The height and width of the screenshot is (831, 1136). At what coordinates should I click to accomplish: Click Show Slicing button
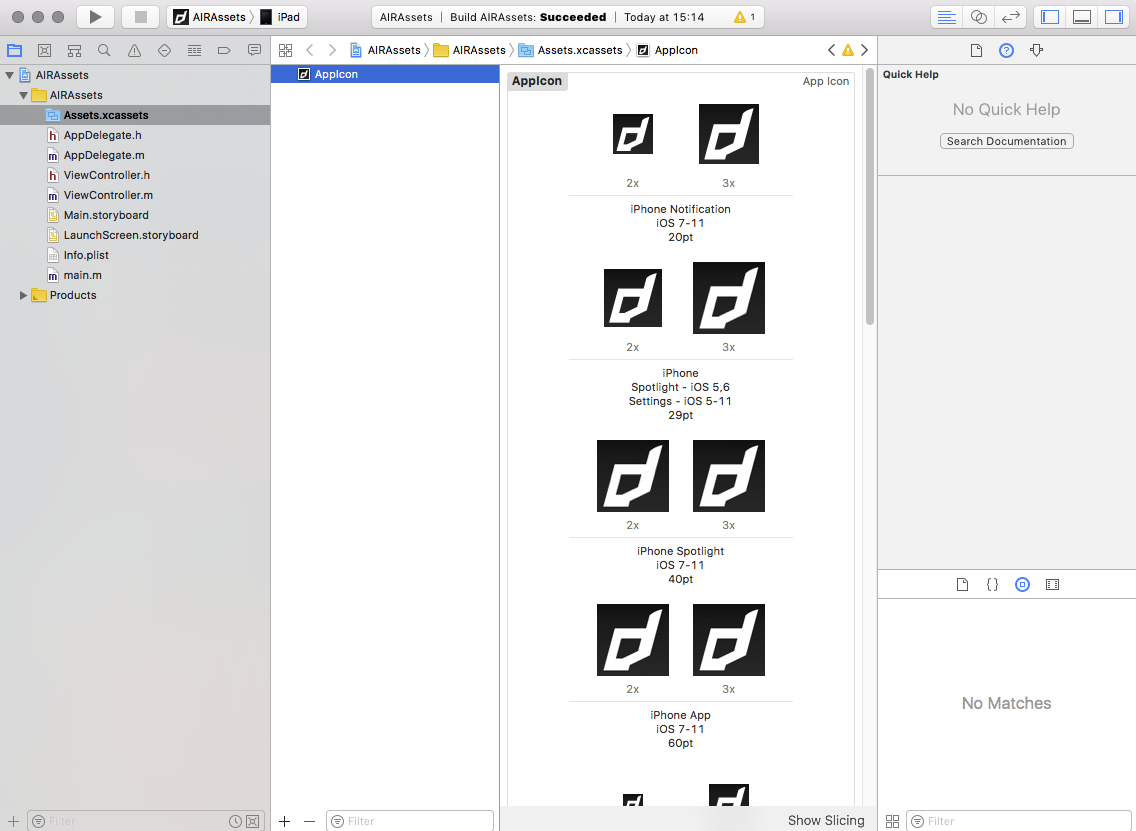[826, 820]
